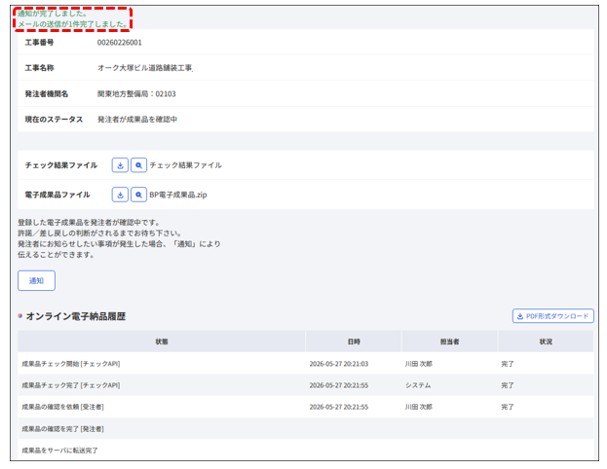The width and height of the screenshot is (607, 469).
Task: Select row 成果品チェック完了 [チェックAPI]
Action: [305, 385]
